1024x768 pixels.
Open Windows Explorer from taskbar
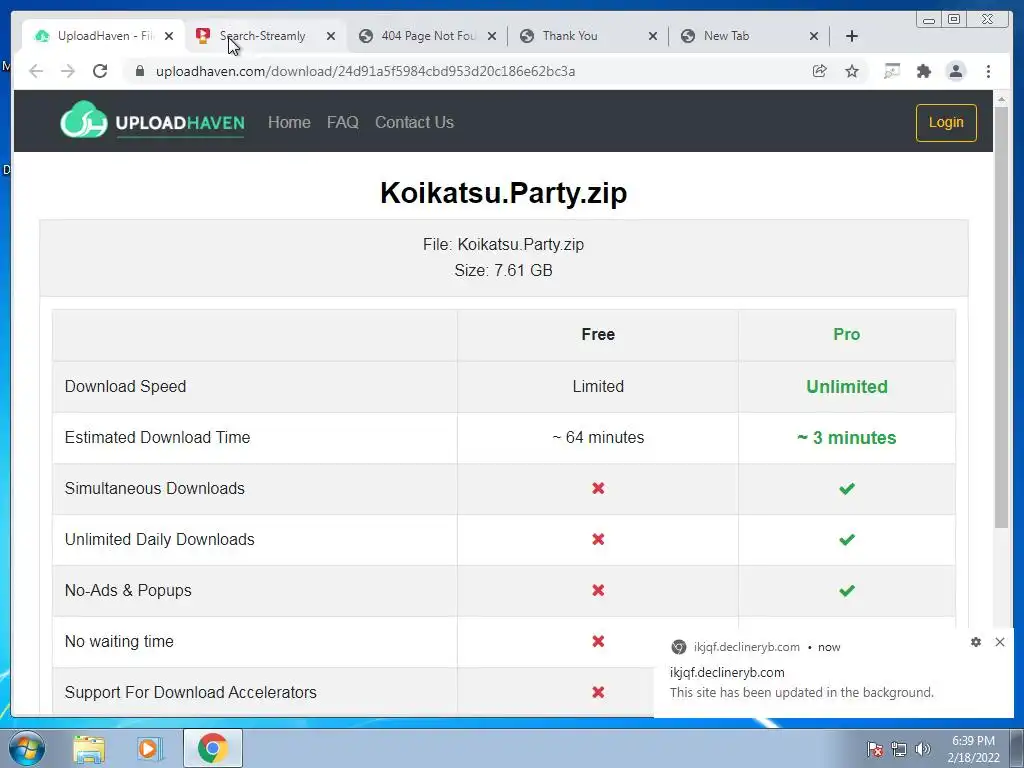(89, 748)
